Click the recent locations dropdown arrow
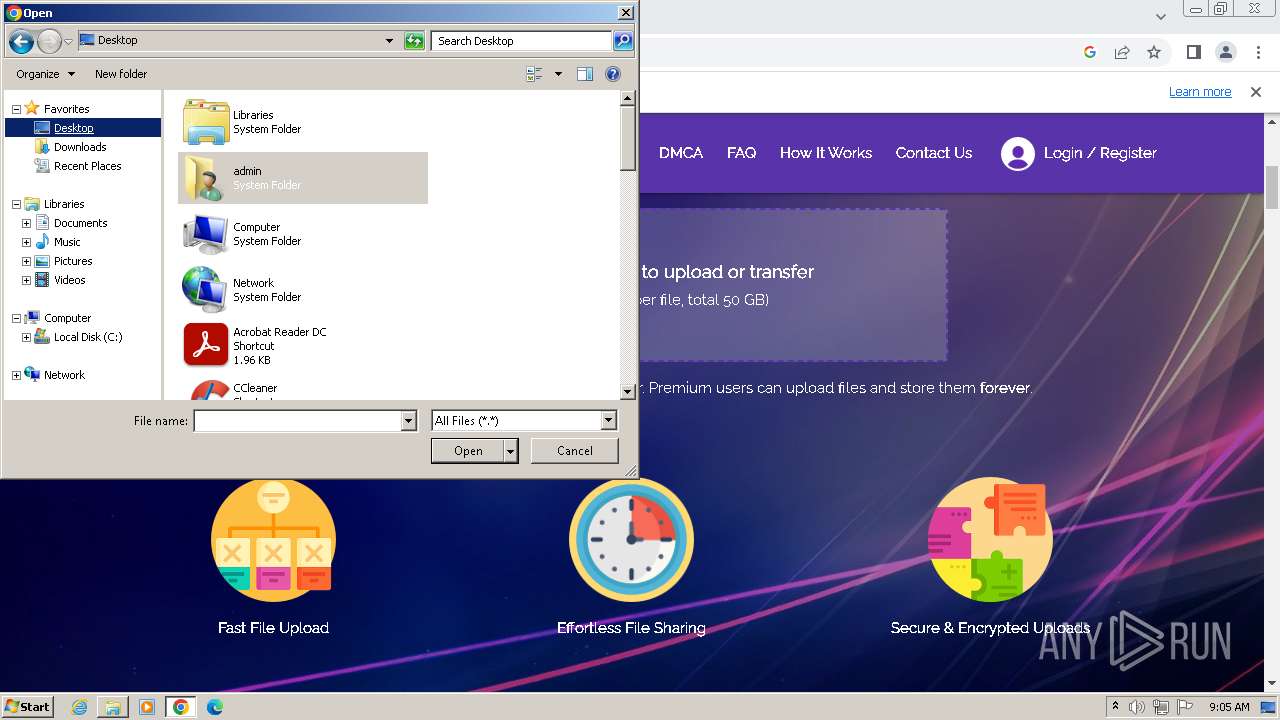The height and width of the screenshot is (720, 1280). point(68,42)
